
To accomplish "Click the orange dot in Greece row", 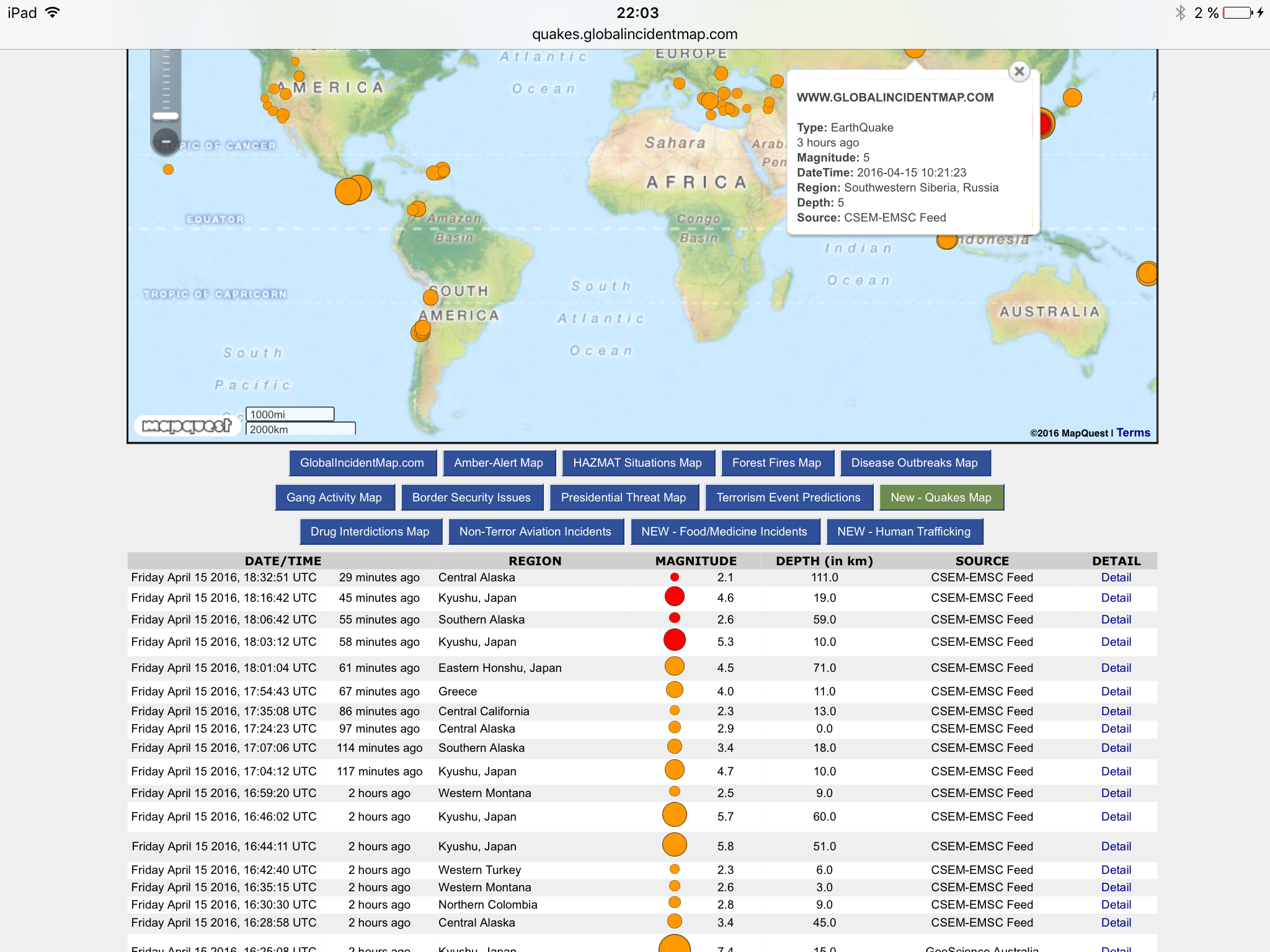I will 675,689.
